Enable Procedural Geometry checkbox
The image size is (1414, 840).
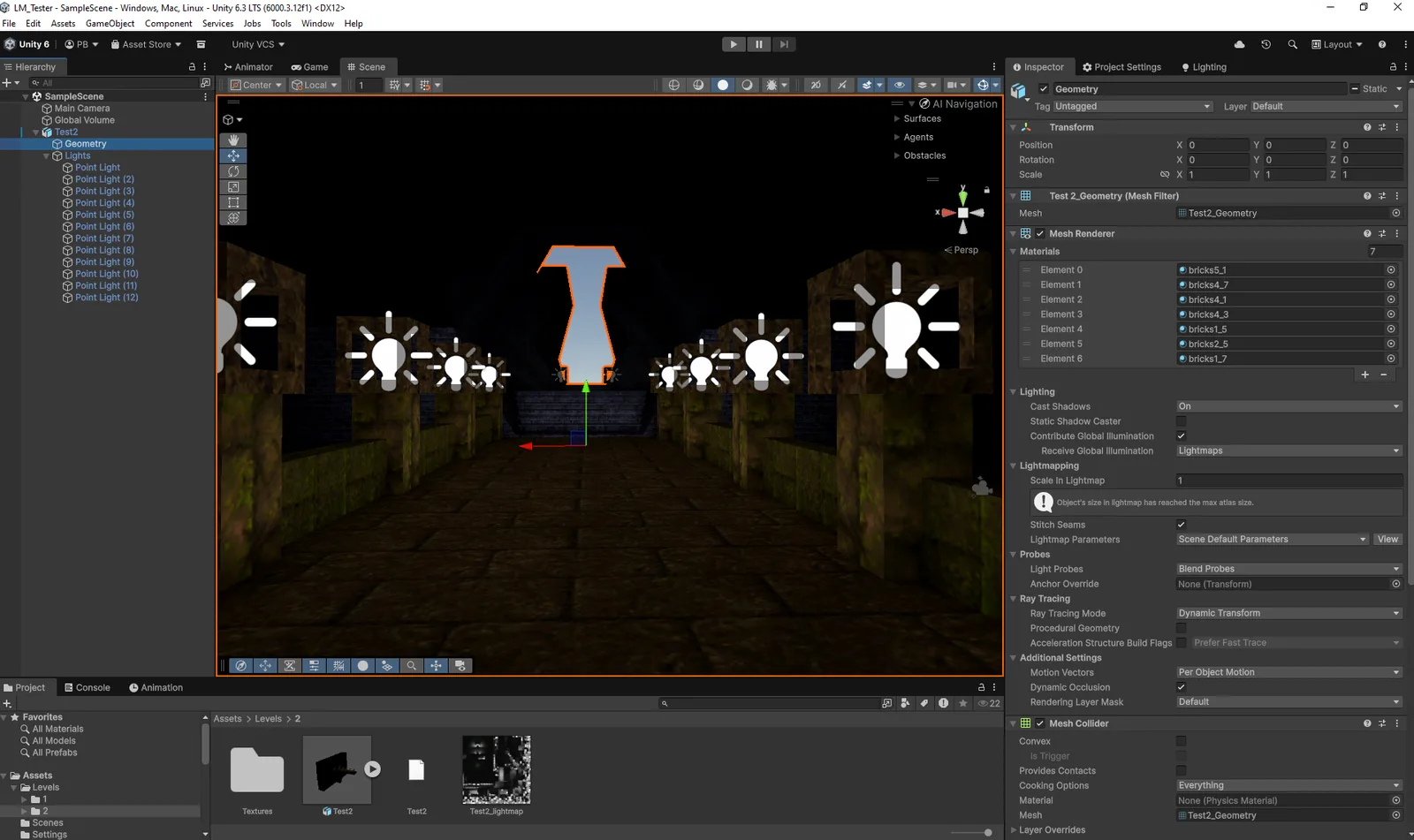point(1182,628)
